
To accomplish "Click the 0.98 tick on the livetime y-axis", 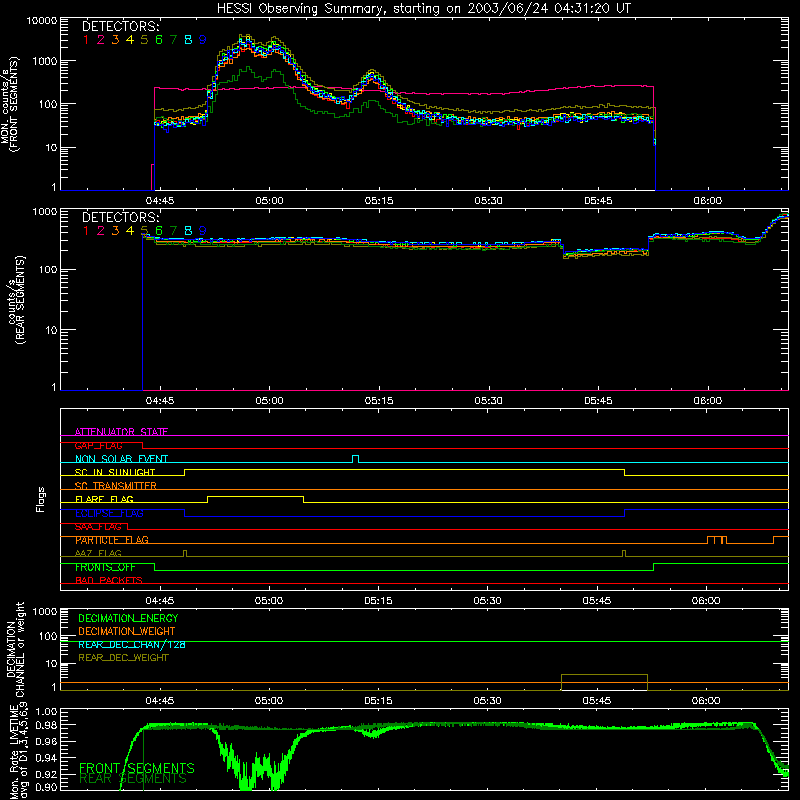I will coord(46,725).
